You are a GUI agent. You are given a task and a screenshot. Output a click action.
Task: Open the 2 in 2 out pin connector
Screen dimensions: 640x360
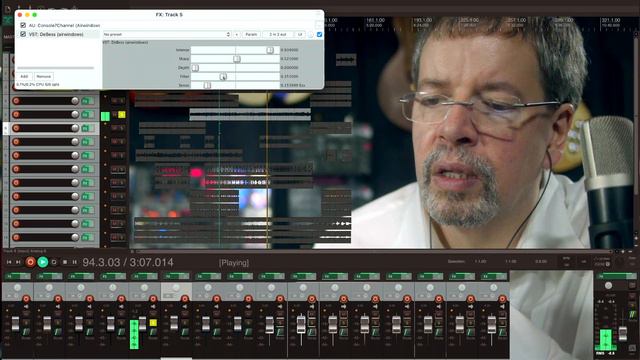[x=278, y=35]
